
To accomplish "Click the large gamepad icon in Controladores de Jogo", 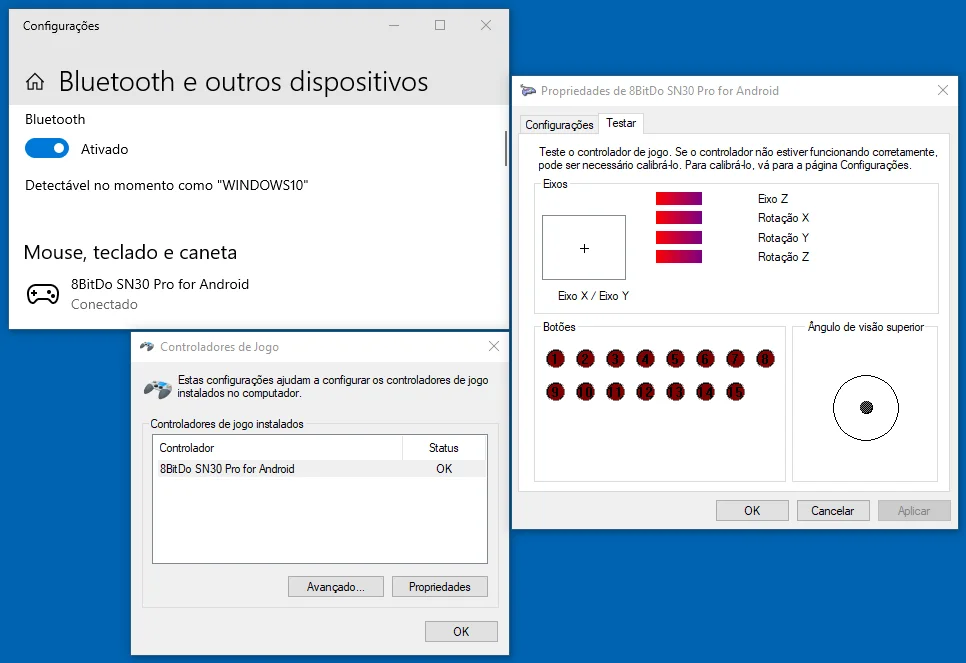I will [158, 388].
